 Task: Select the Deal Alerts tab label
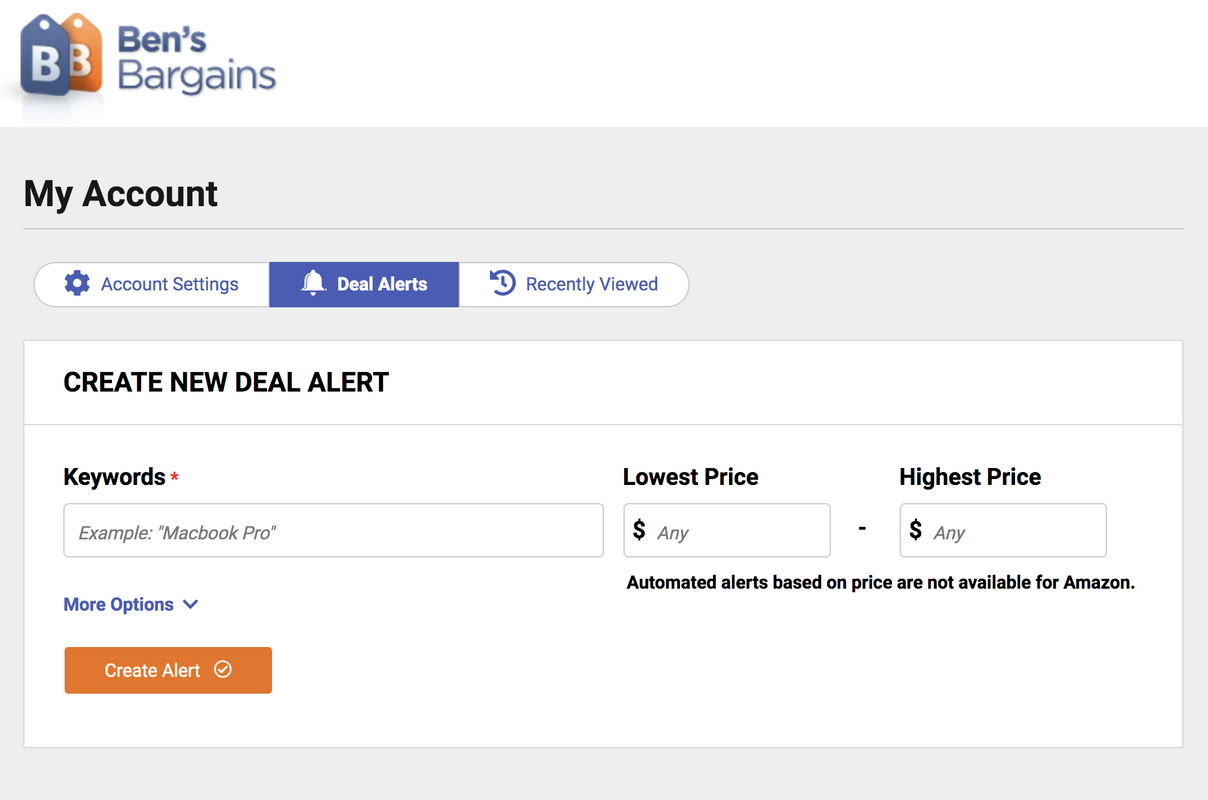click(382, 284)
